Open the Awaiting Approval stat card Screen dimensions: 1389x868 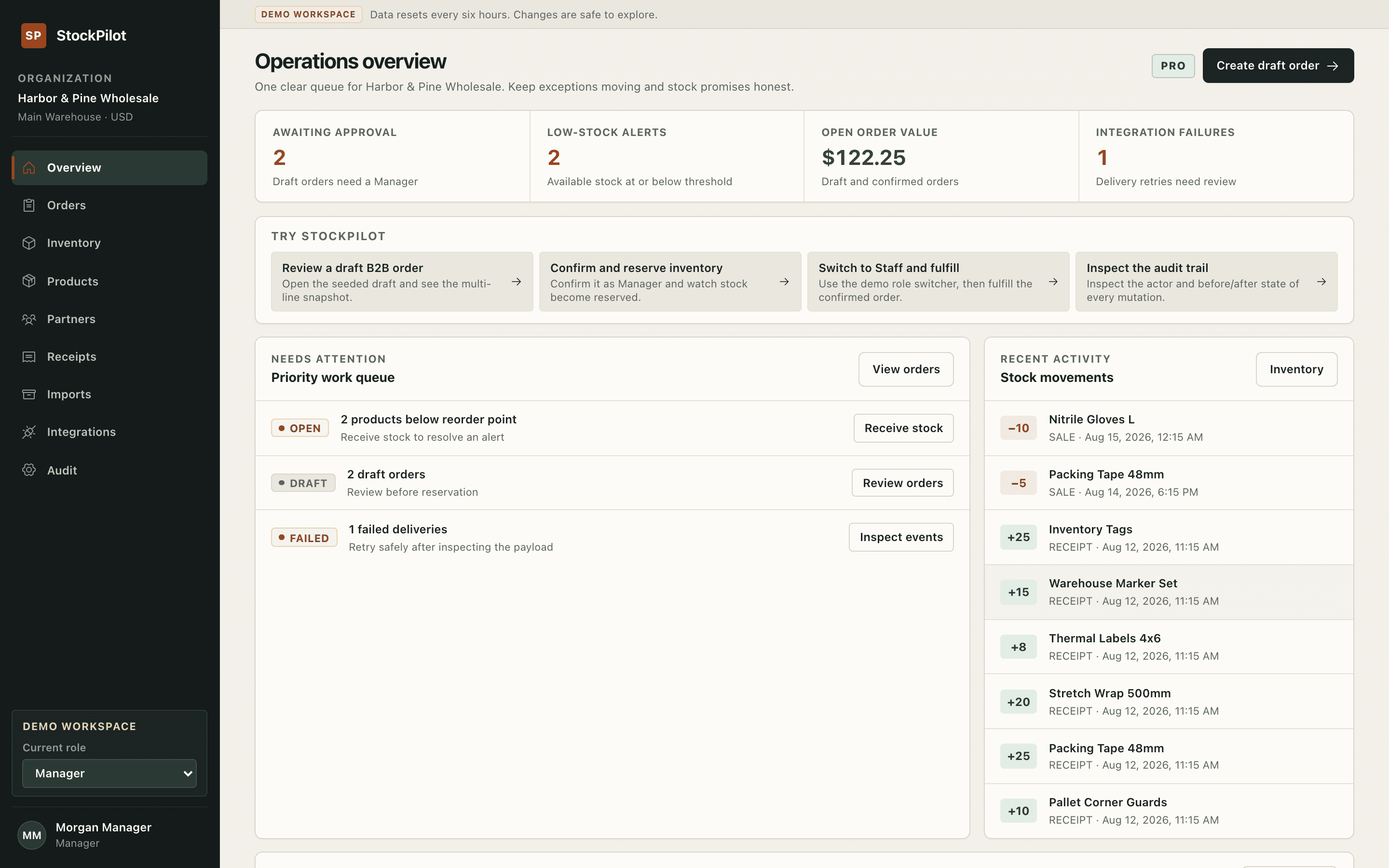click(393, 156)
